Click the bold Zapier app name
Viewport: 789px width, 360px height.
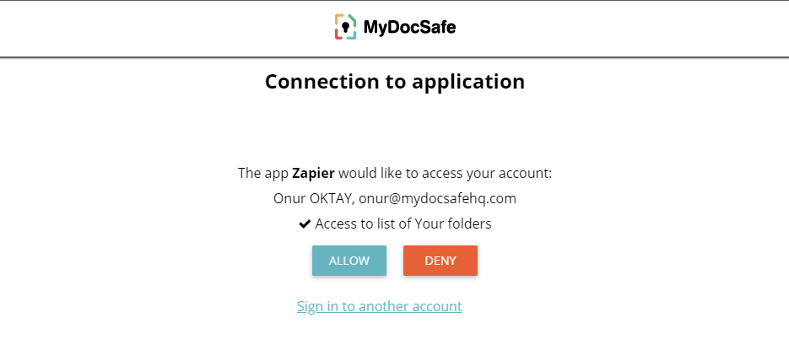point(313,174)
